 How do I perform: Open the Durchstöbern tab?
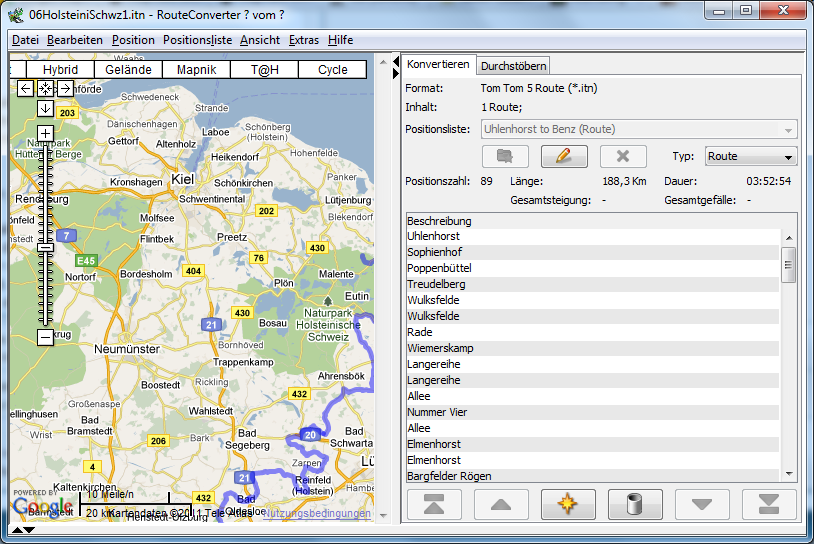coord(513,66)
